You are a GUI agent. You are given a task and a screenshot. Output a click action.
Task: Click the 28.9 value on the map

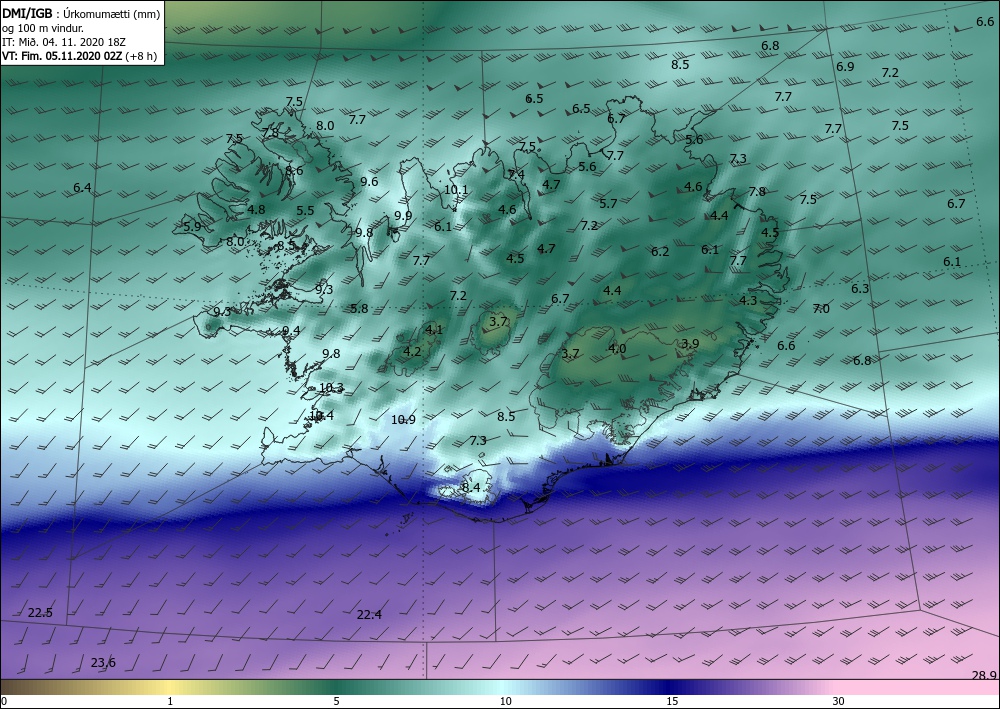click(984, 675)
